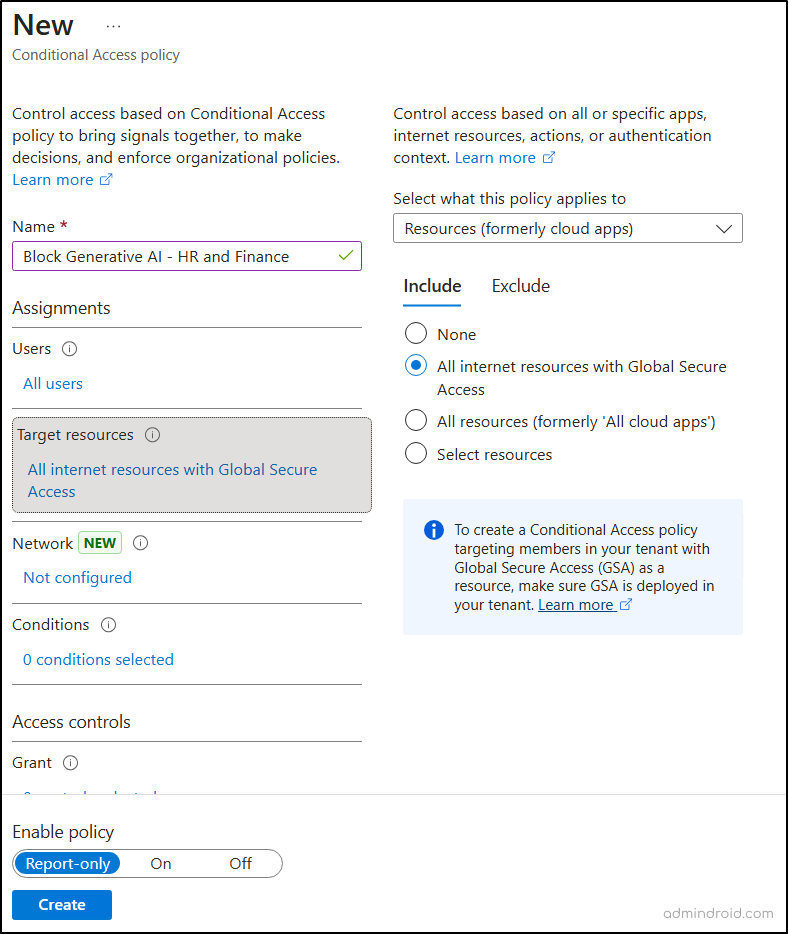The height and width of the screenshot is (934, 788).
Task: Open the Network setting via Not configured
Action: (x=77, y=578)
